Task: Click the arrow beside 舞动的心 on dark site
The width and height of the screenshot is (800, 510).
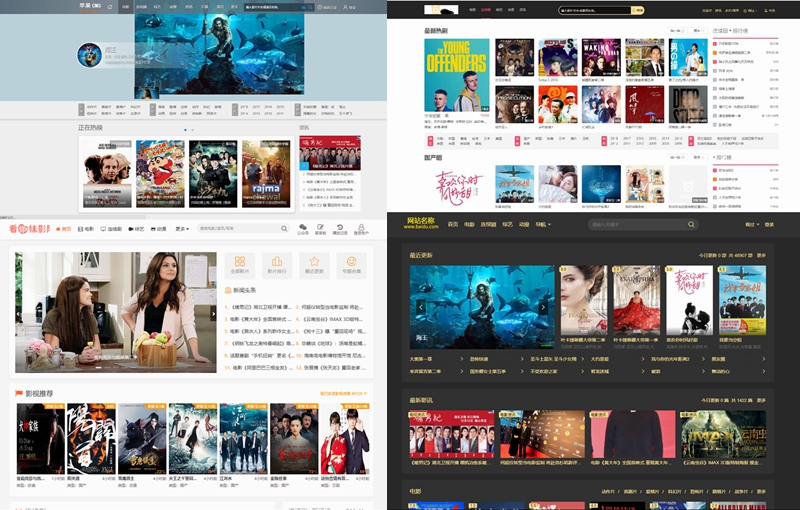Action: click(x=764, y=371)
